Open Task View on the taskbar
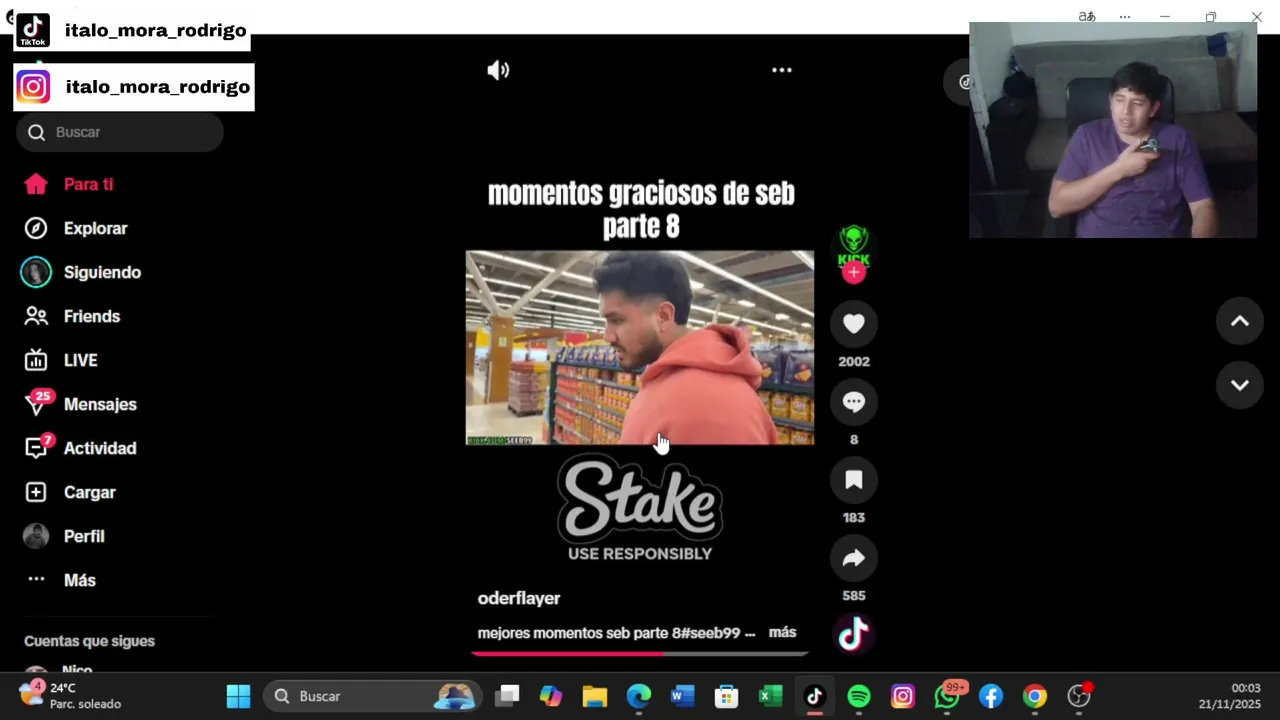1280x720 pixels. point(508,696)
